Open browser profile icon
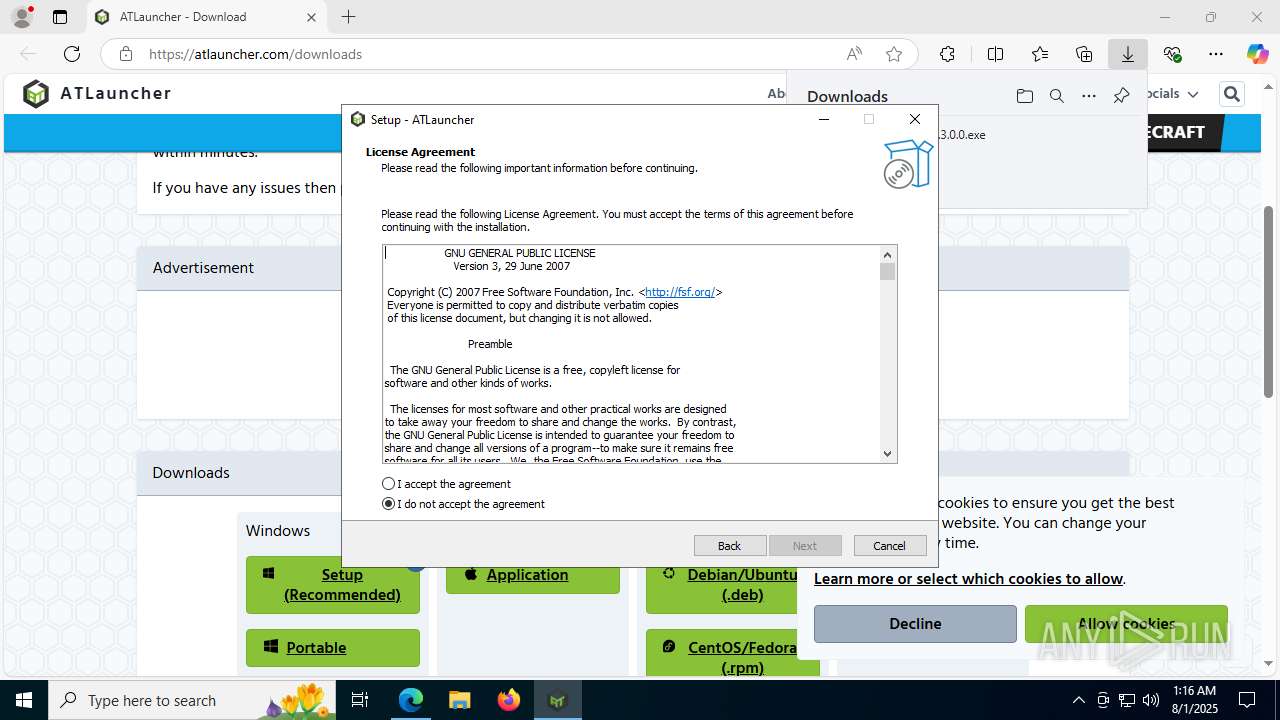This screenshot has height=720, width=1280. tap(21, 17)
